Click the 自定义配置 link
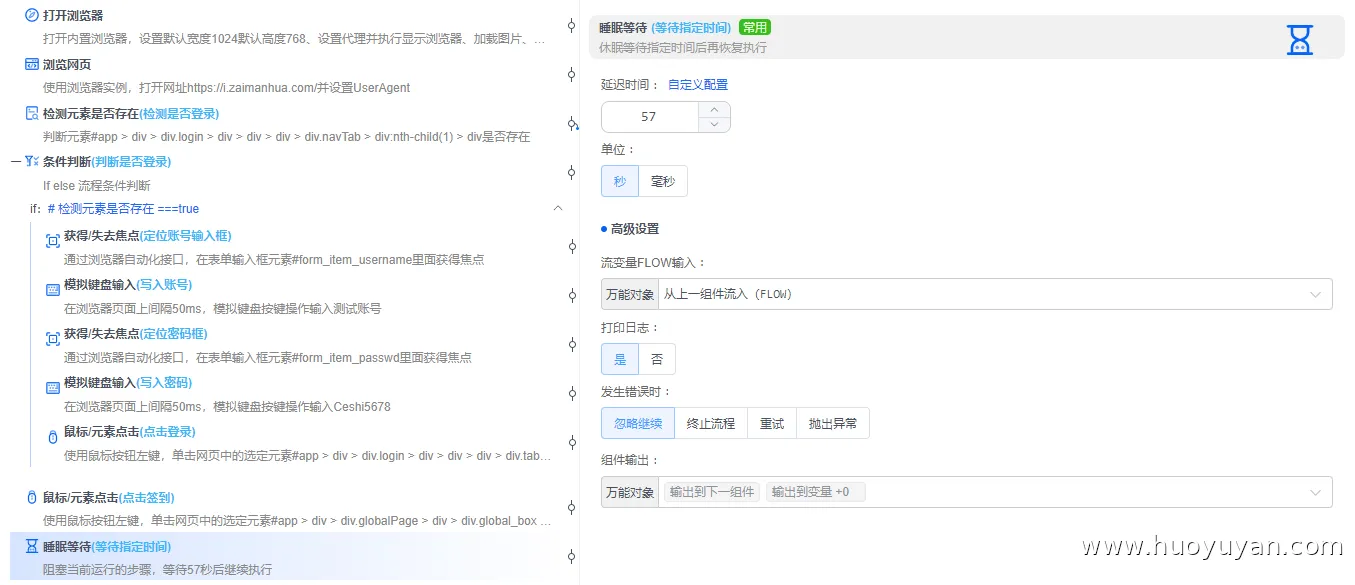 [698, 85]
